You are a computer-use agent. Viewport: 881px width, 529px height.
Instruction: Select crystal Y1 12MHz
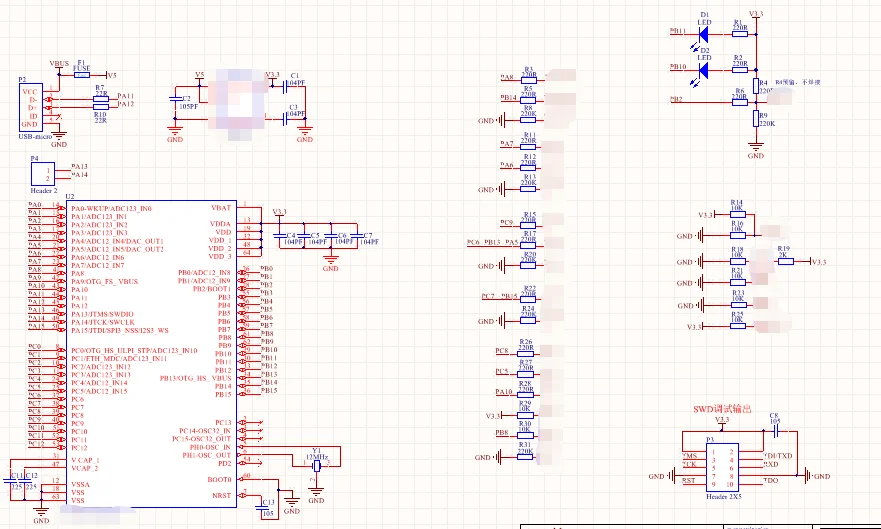pyautogui.click(x=317, y=466)
